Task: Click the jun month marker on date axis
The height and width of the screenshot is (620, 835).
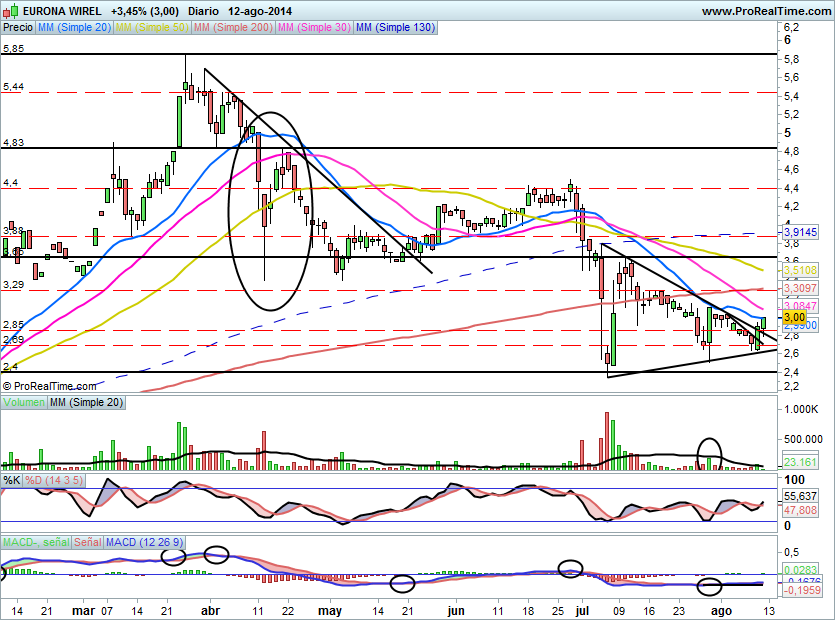Action: (x=456, y=609)
